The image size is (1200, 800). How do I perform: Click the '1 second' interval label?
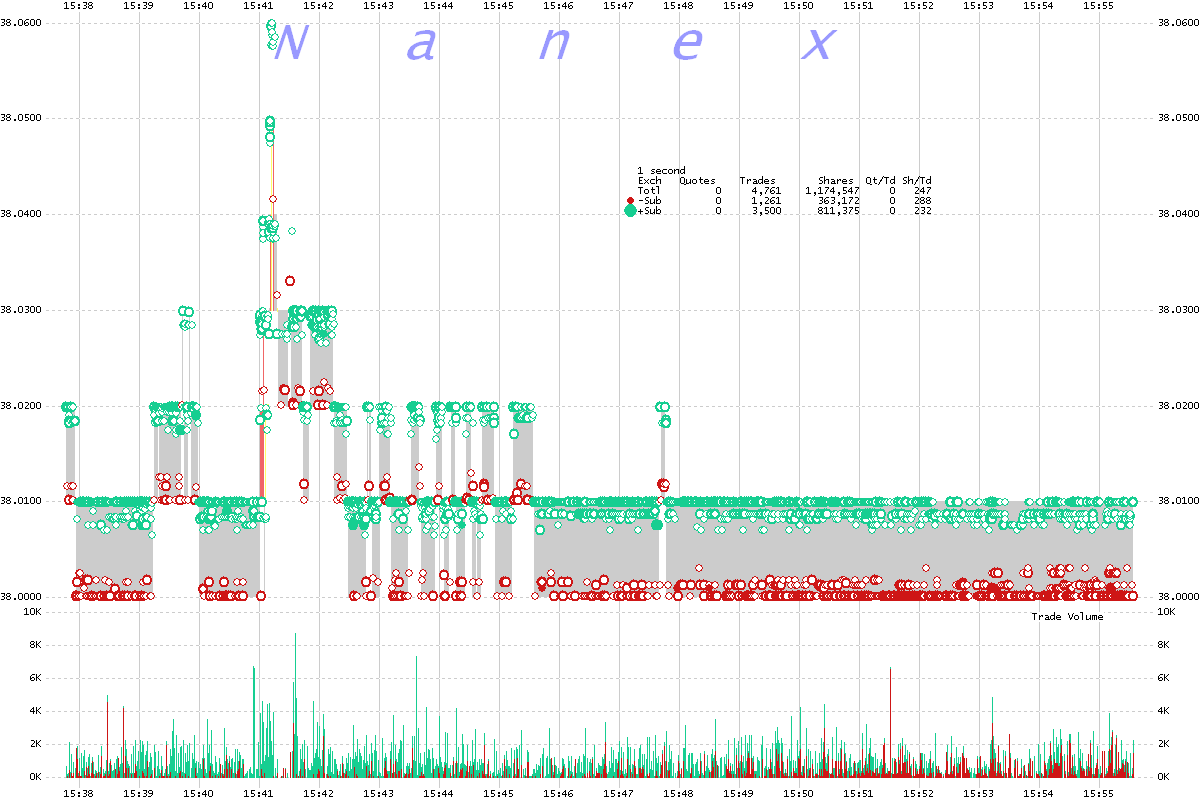[x=661, y=171]
